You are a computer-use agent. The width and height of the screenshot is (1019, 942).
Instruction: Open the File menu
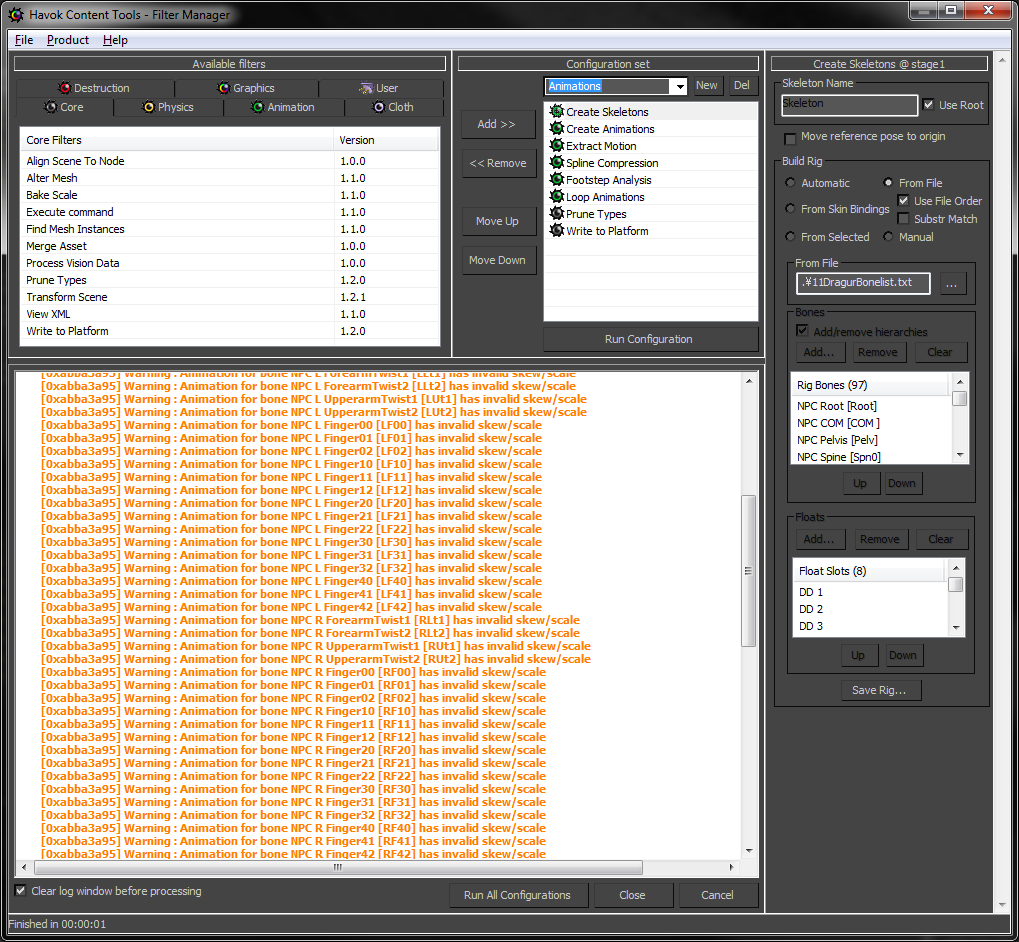point(24,40)
